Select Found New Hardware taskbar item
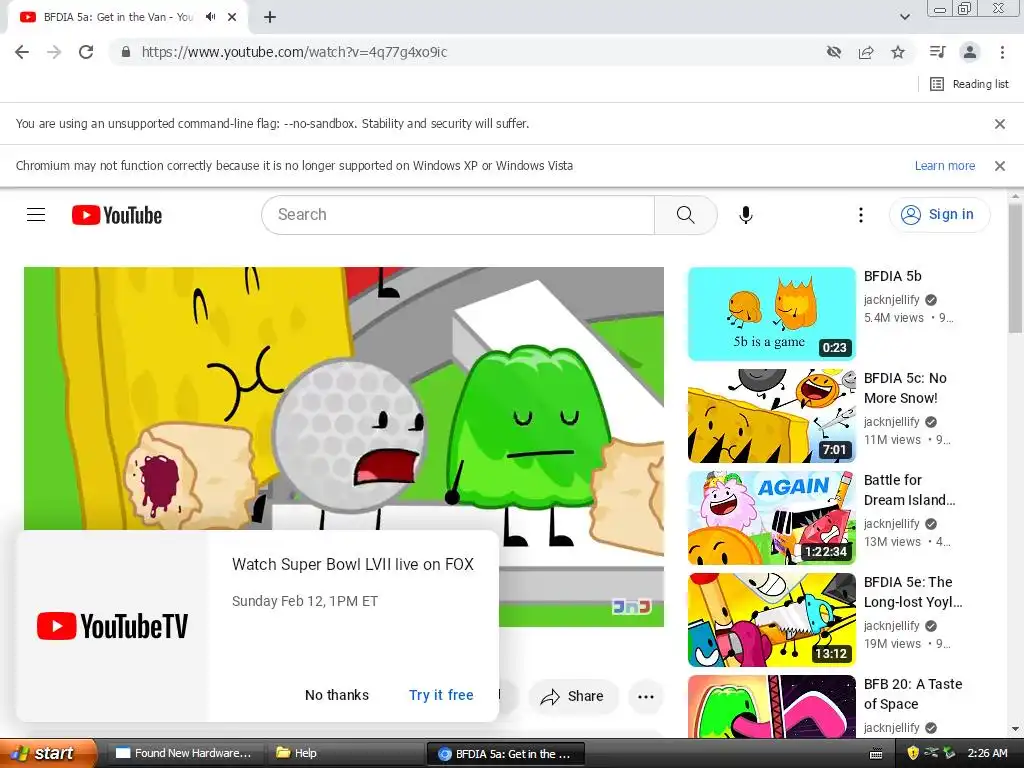This screenshot has width=1024, height=768. coord(184,753)
